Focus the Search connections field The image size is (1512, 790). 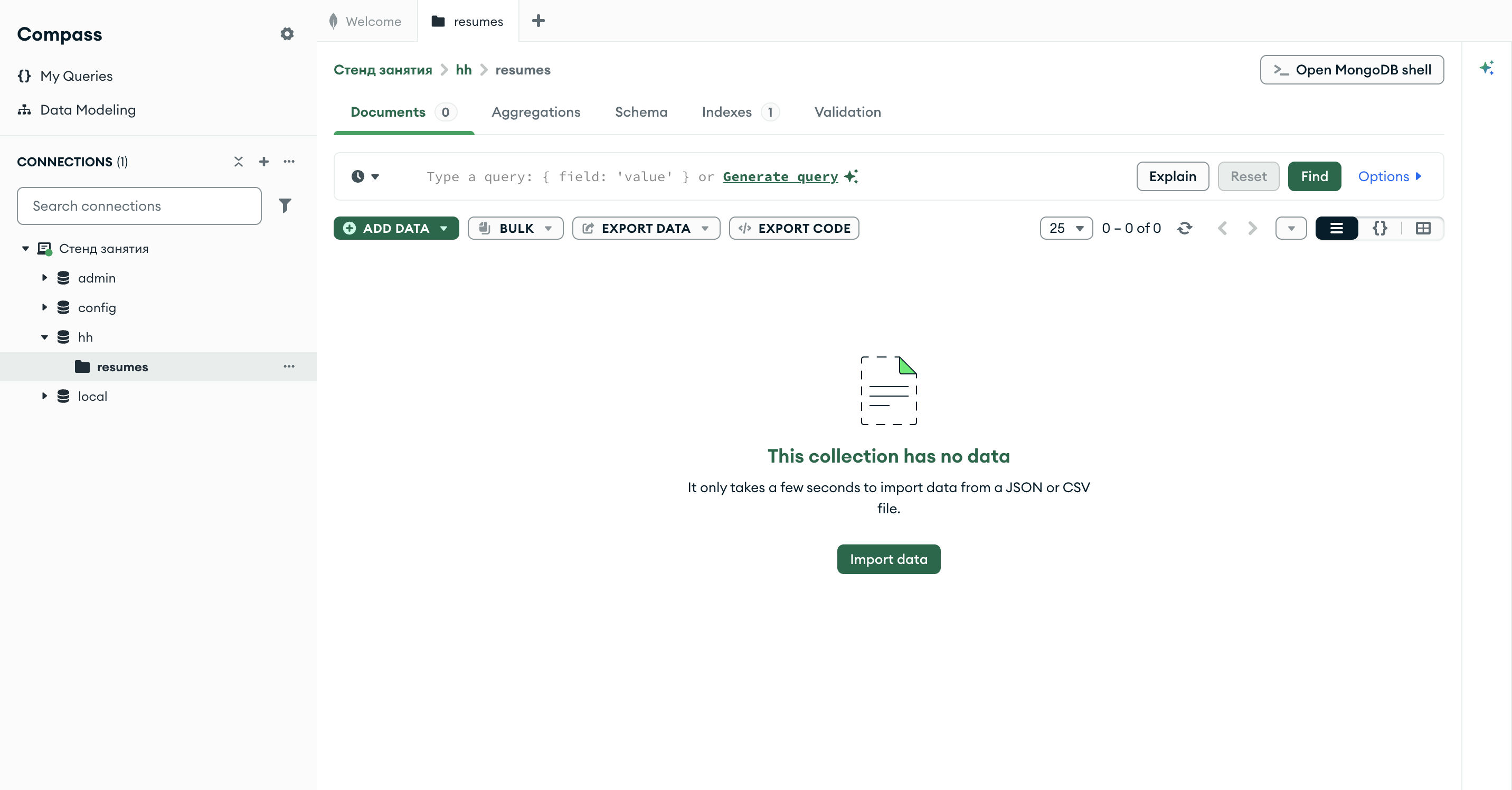(x=139, y=206)
